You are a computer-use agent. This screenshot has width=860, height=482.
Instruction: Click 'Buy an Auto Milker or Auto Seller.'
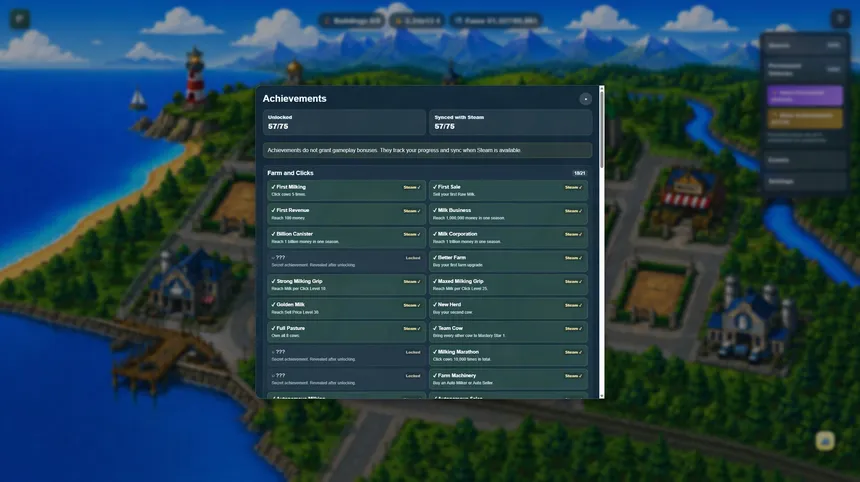(x=463, y=383)
